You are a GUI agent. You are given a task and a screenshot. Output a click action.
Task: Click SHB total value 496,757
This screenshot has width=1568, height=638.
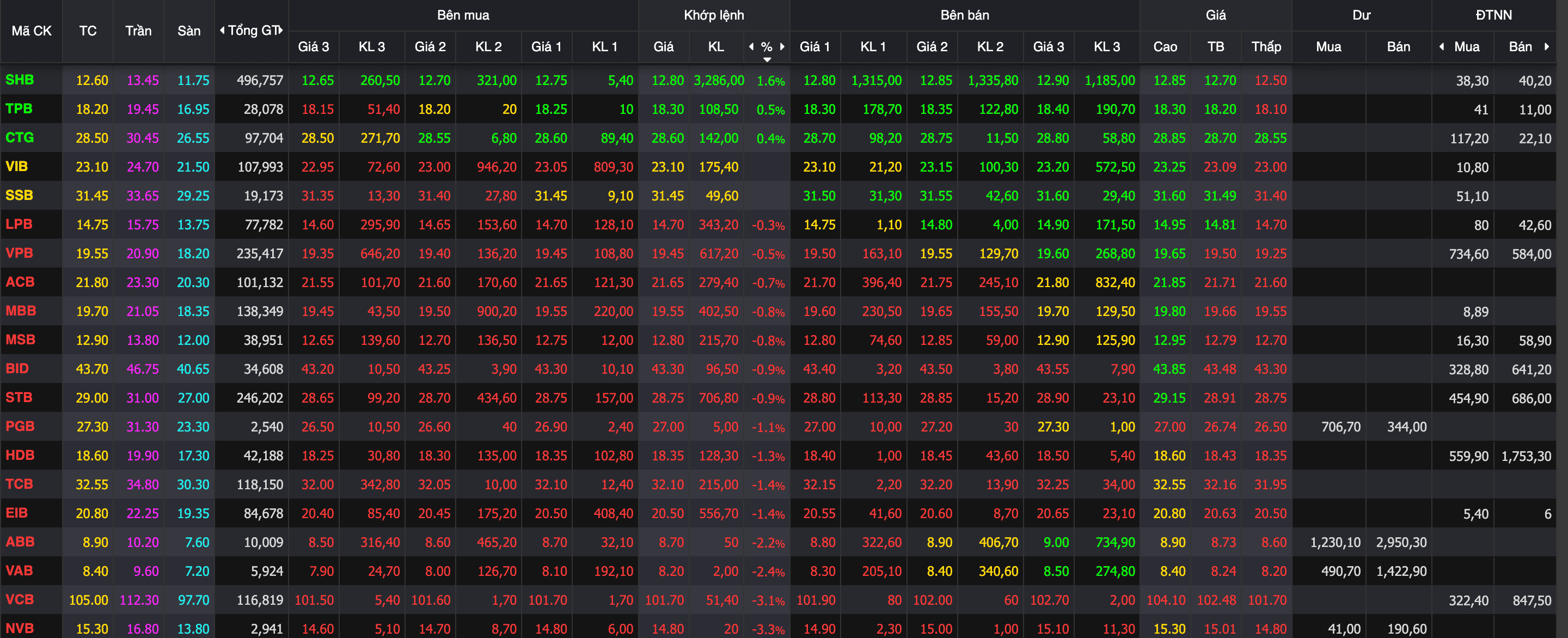(260, 81)
